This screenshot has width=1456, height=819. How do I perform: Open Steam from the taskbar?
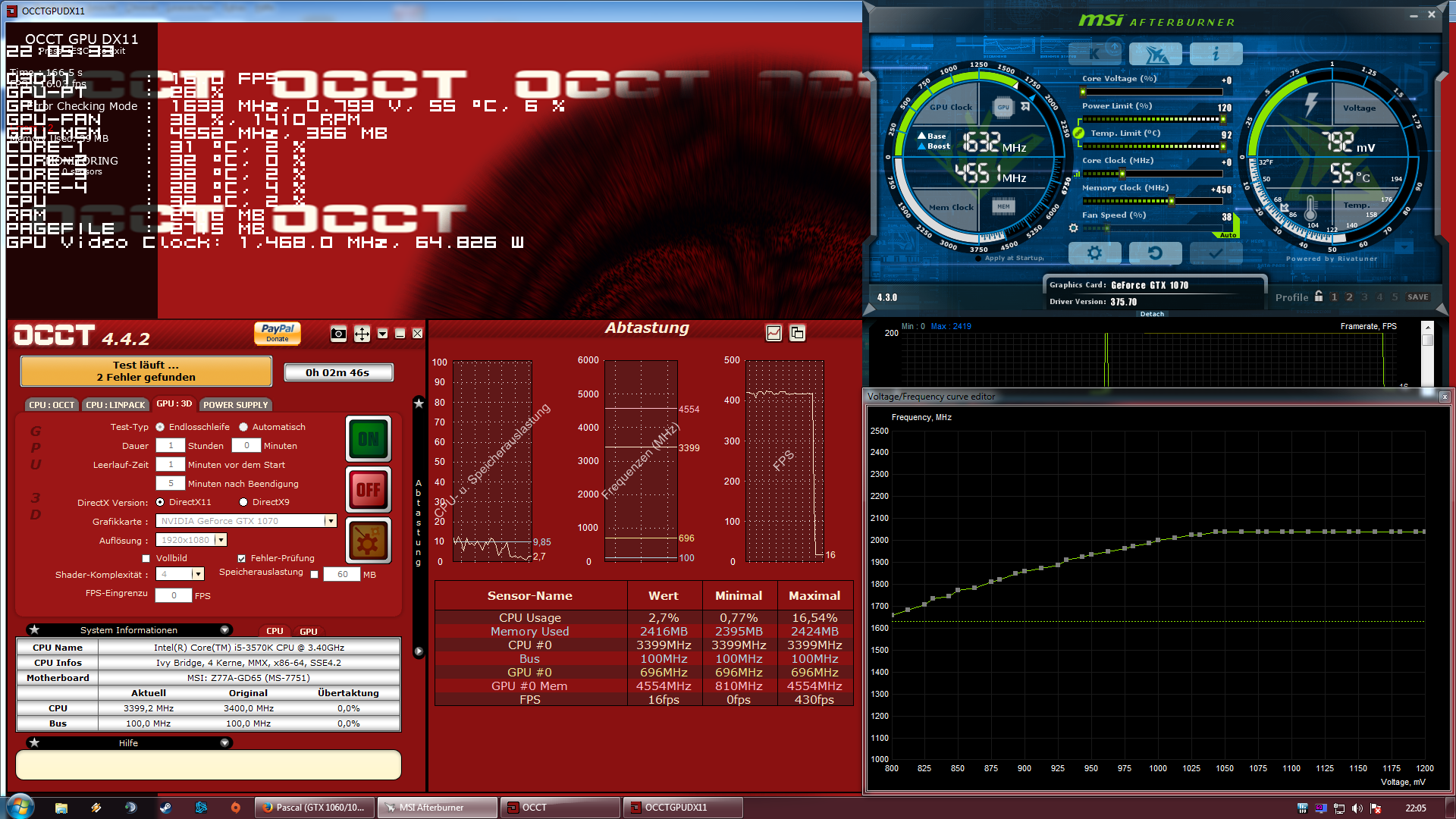[x=165, y=808]
